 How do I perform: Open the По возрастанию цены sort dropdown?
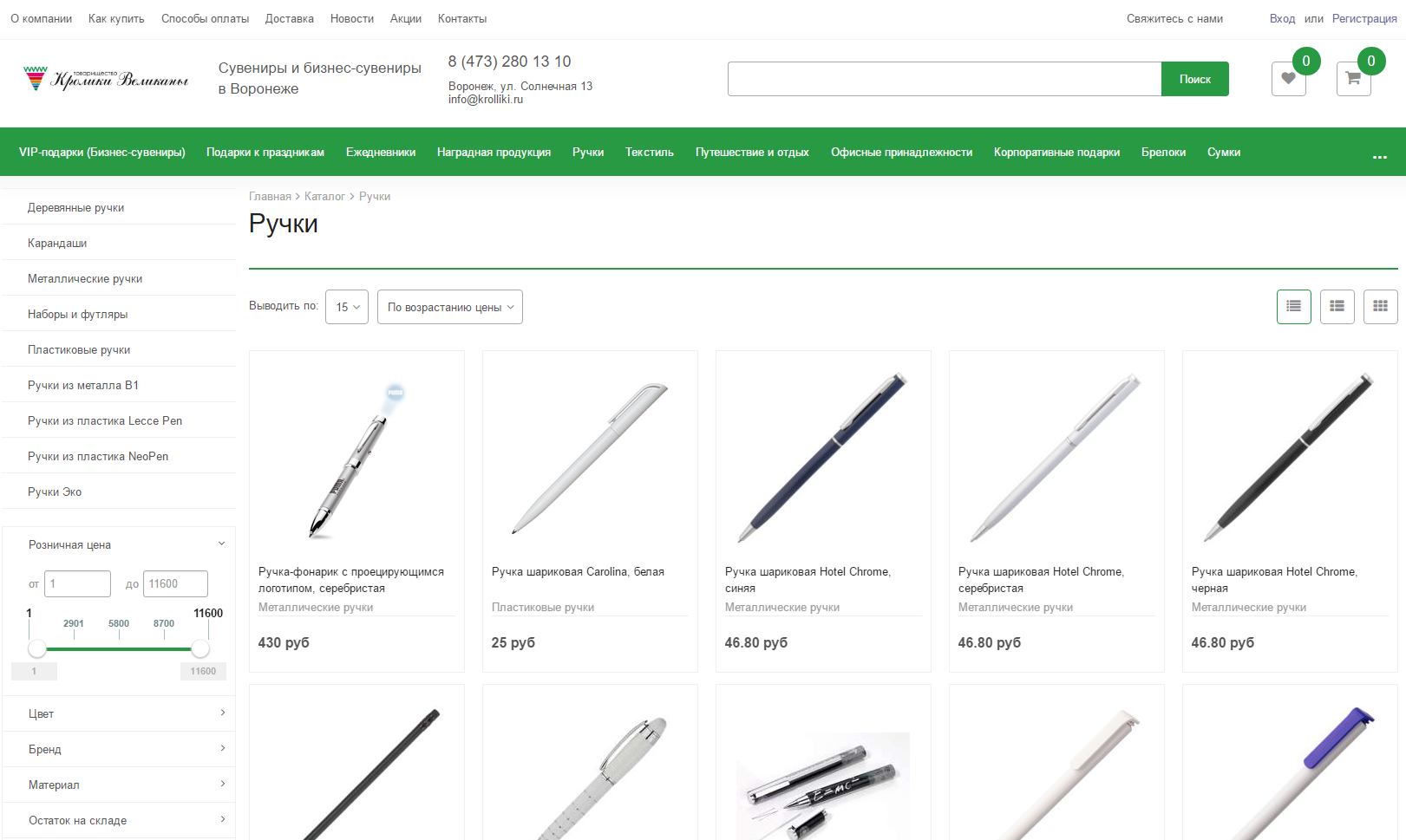(x=450, y=307)
